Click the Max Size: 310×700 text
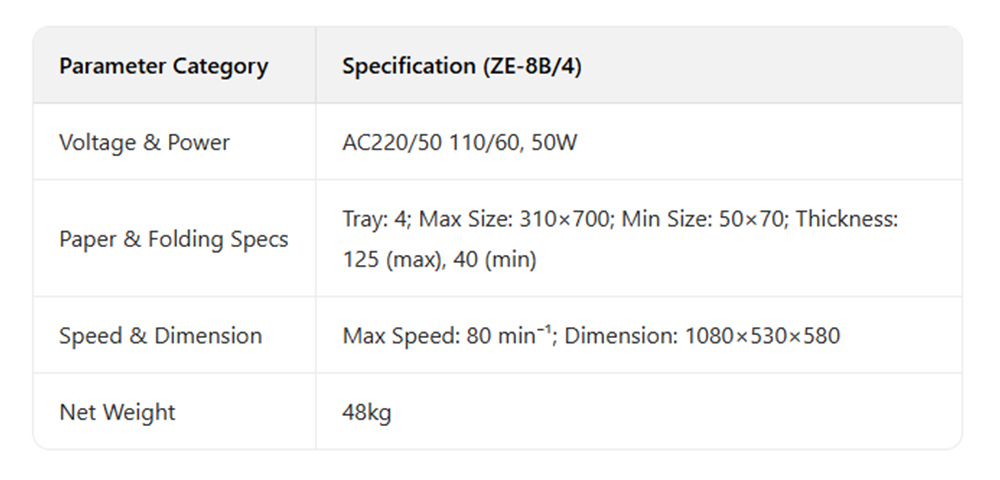 pos(515,219)
